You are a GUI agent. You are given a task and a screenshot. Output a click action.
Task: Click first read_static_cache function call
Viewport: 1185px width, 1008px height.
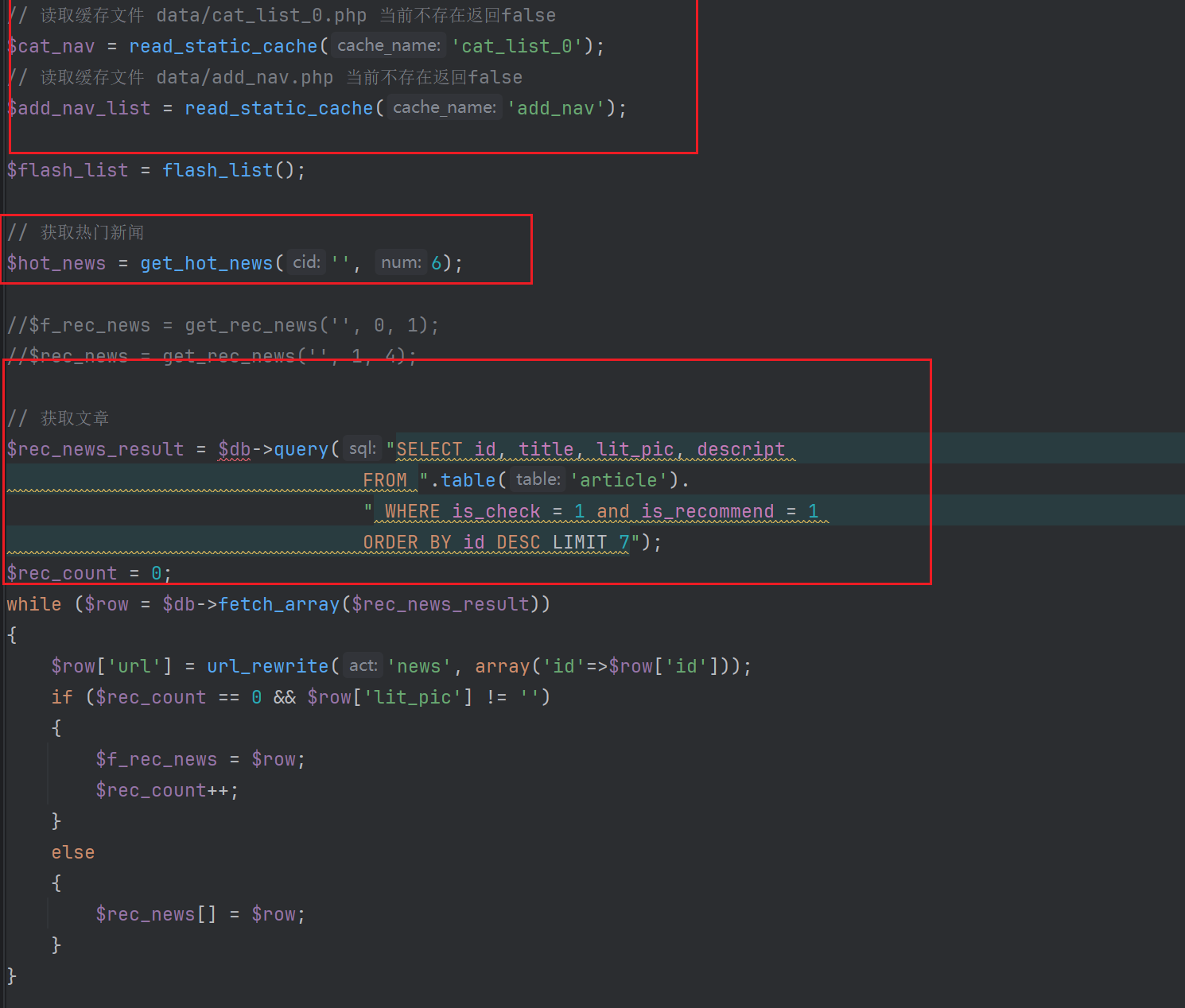click(223, 46)
